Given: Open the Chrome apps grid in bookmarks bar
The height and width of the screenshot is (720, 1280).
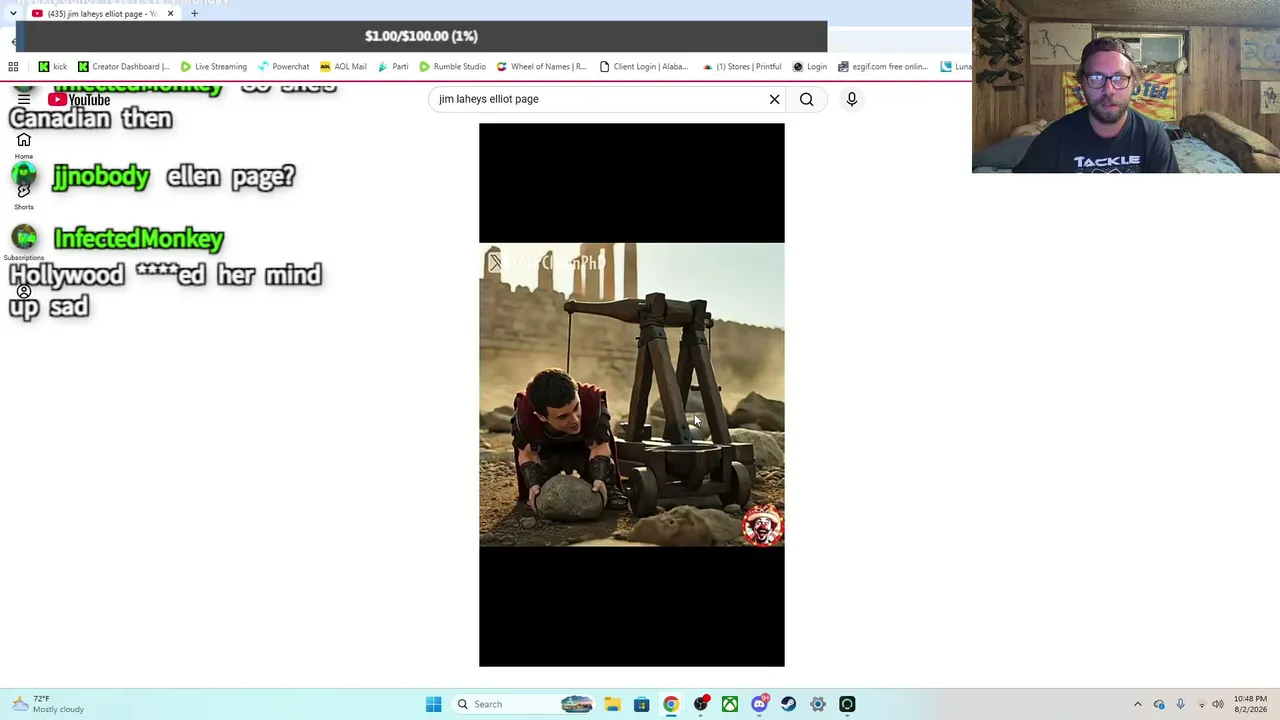Looking at the screenshot, I should click(13, 67).
